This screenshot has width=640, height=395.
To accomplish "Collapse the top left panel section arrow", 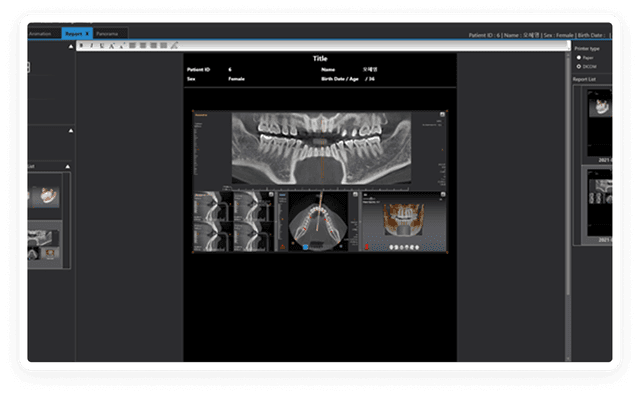I will click(x=71, y=47).
